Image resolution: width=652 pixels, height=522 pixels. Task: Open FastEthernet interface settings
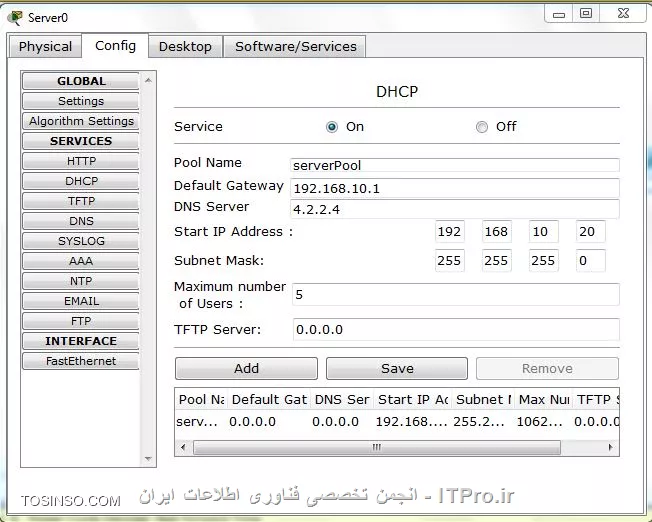[x=81, y=361]
